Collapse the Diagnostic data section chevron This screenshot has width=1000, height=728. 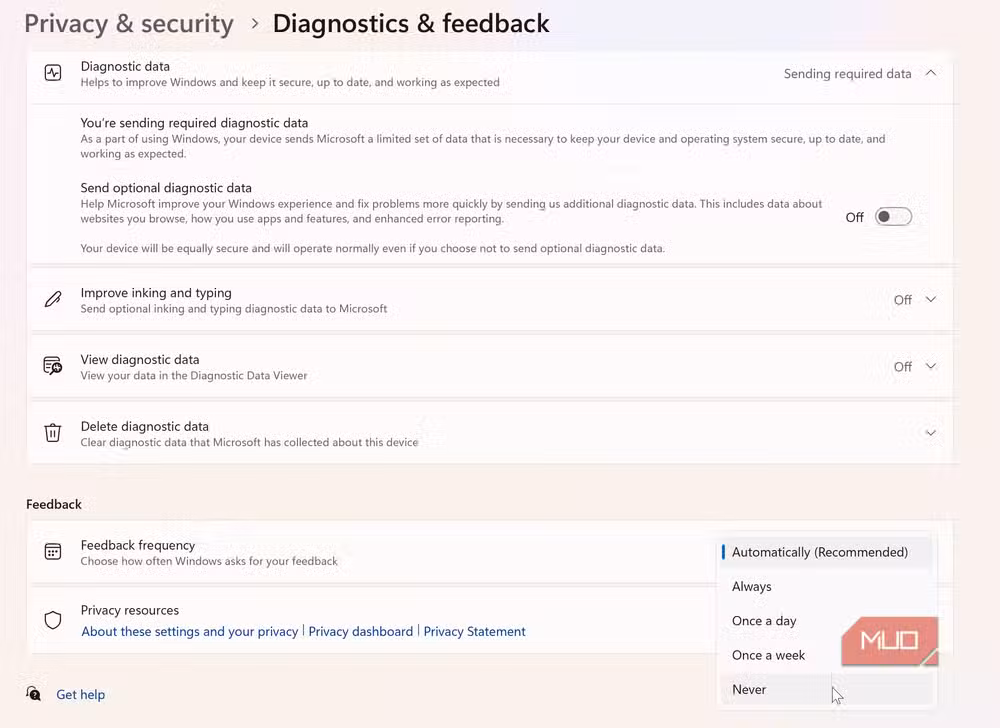pos(931,73)
